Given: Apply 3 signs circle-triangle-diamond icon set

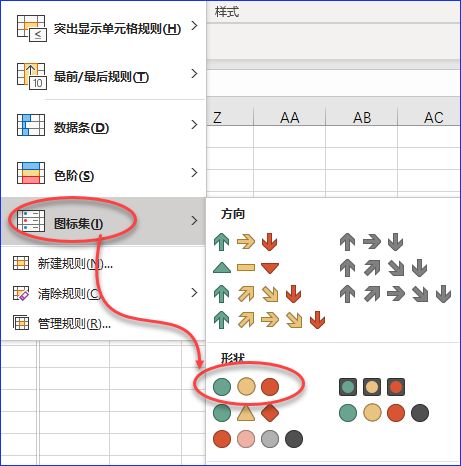Looking at the screenshot, I should [246, 413].
